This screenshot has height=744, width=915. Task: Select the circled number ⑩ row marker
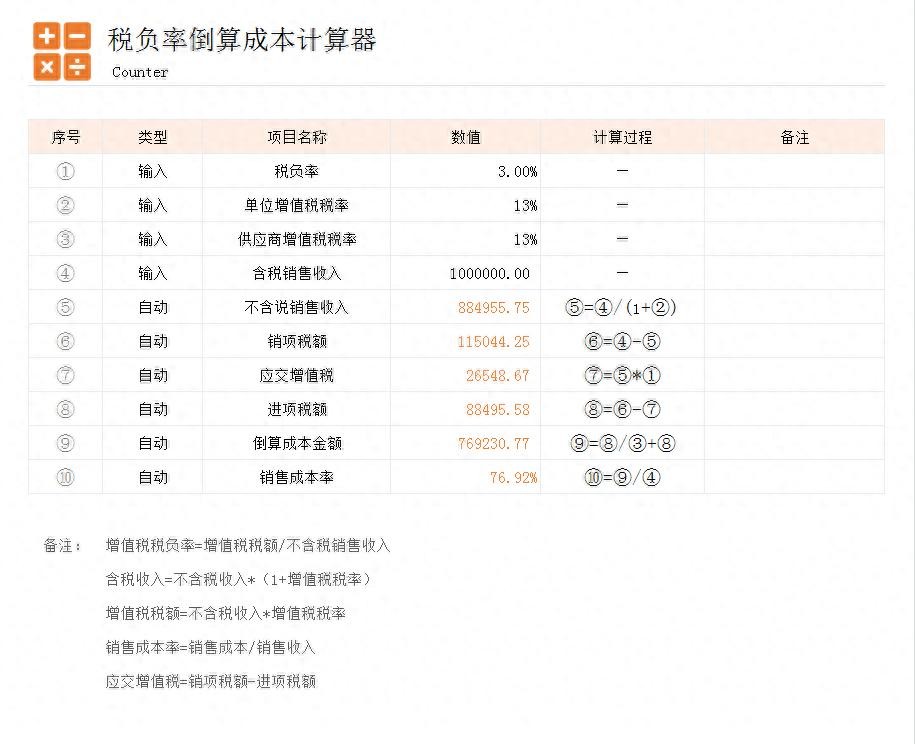[x=66, y=477]
